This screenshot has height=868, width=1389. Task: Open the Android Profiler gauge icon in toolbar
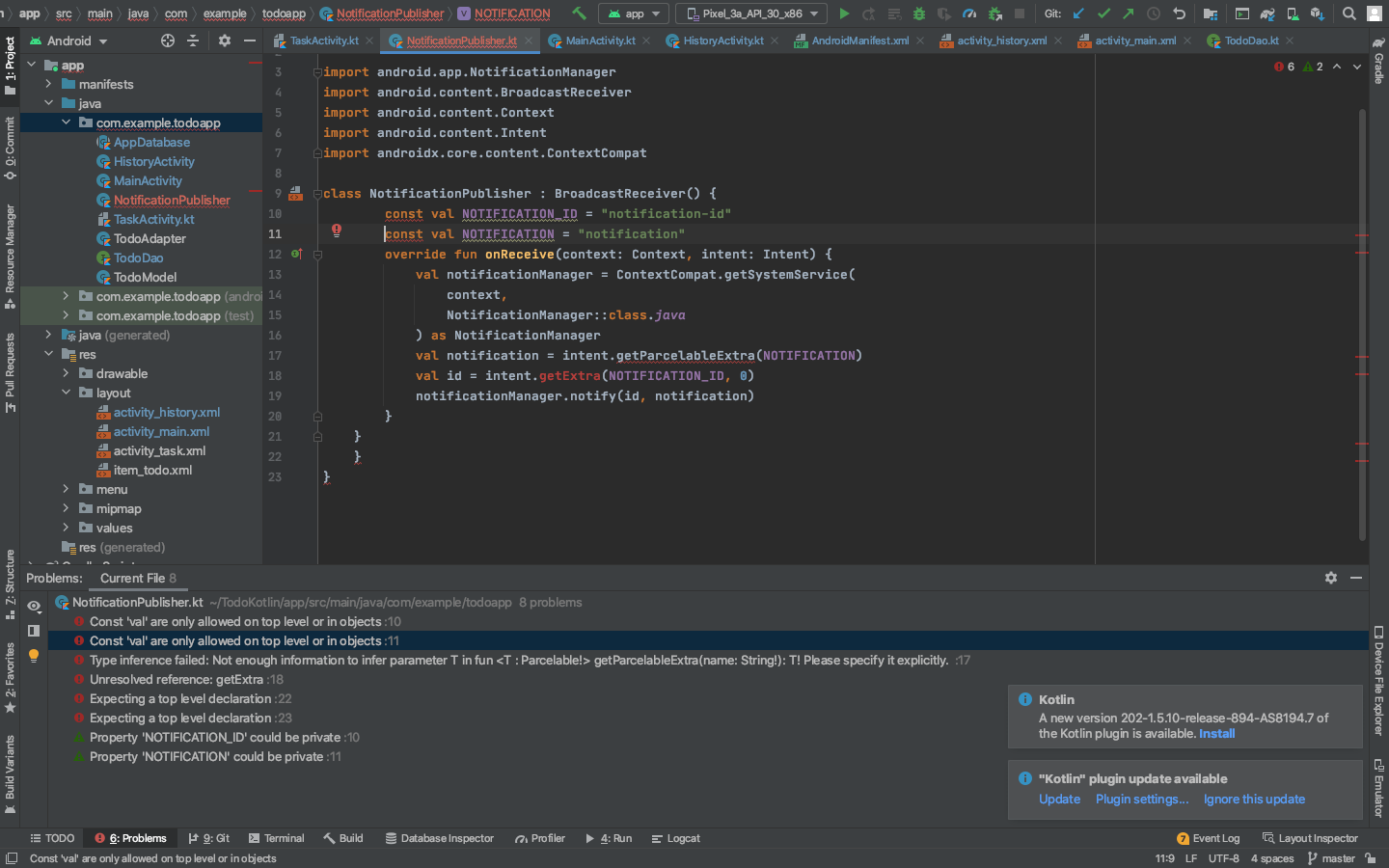click(969, 14)
